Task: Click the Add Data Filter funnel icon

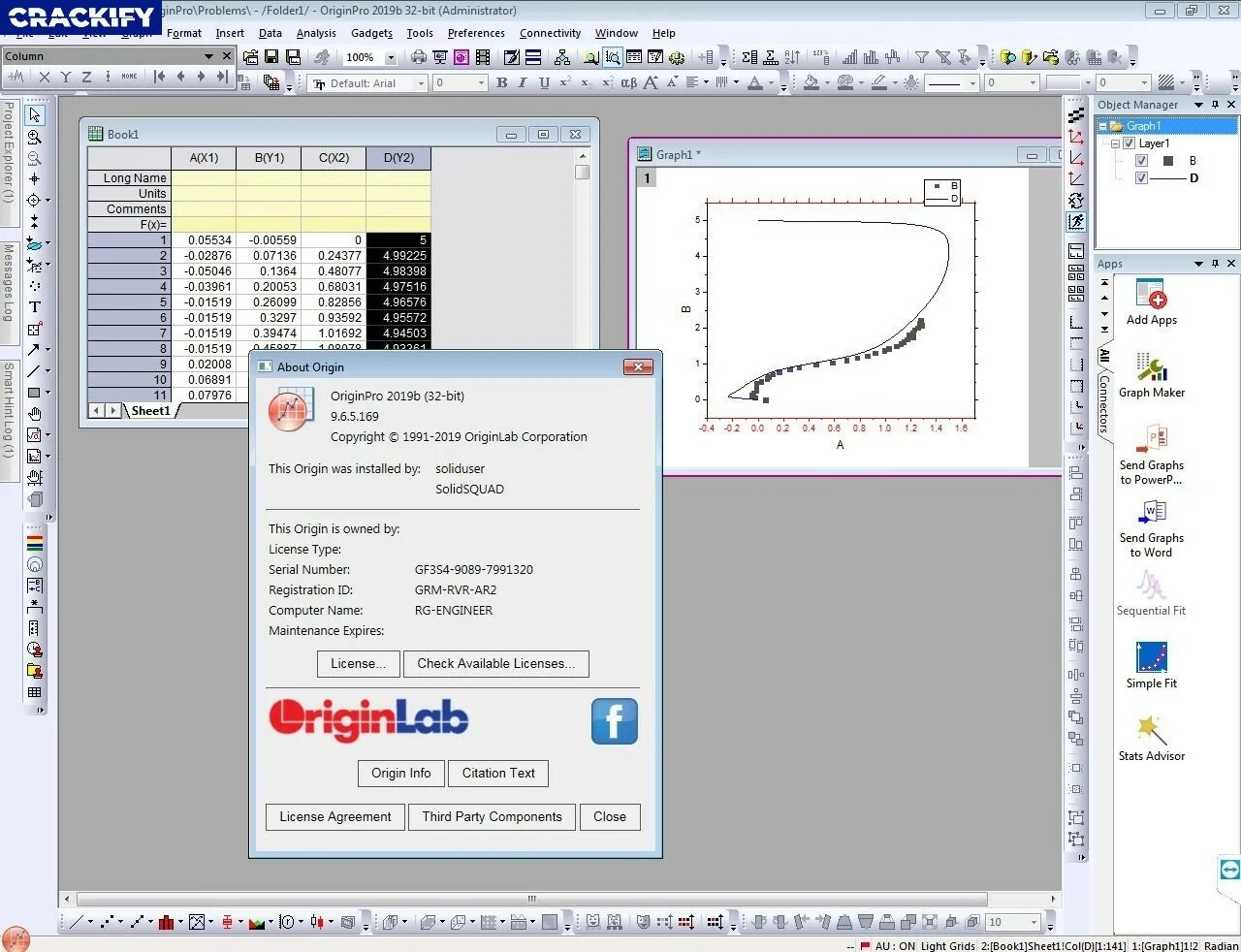Action: (x=922, y=57)
